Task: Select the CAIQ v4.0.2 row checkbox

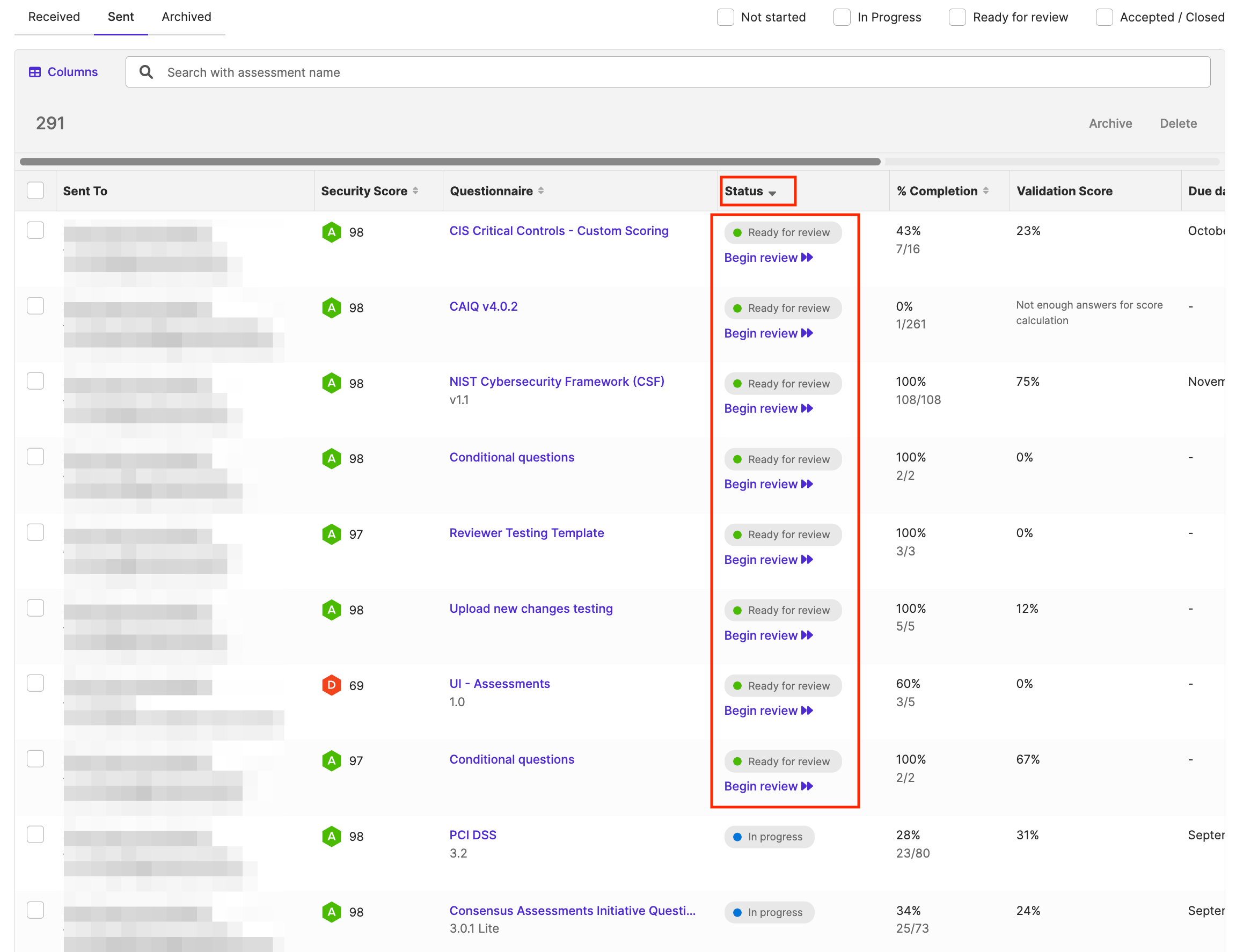Action: (x=35, y=306)
